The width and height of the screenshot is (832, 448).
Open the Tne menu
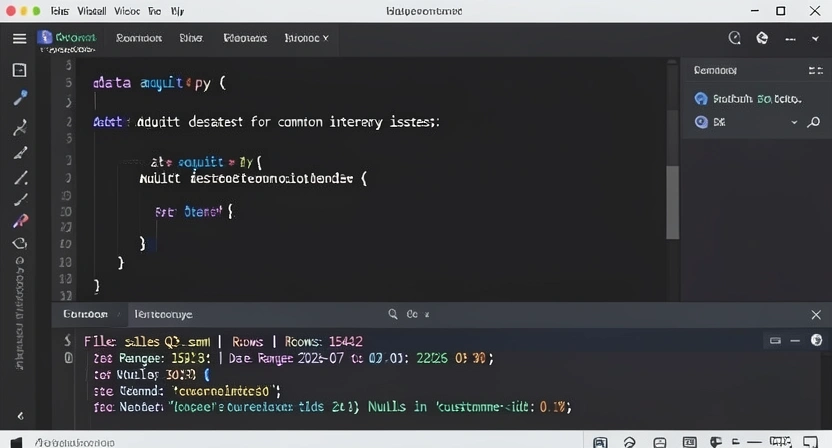tap(154, 11)
